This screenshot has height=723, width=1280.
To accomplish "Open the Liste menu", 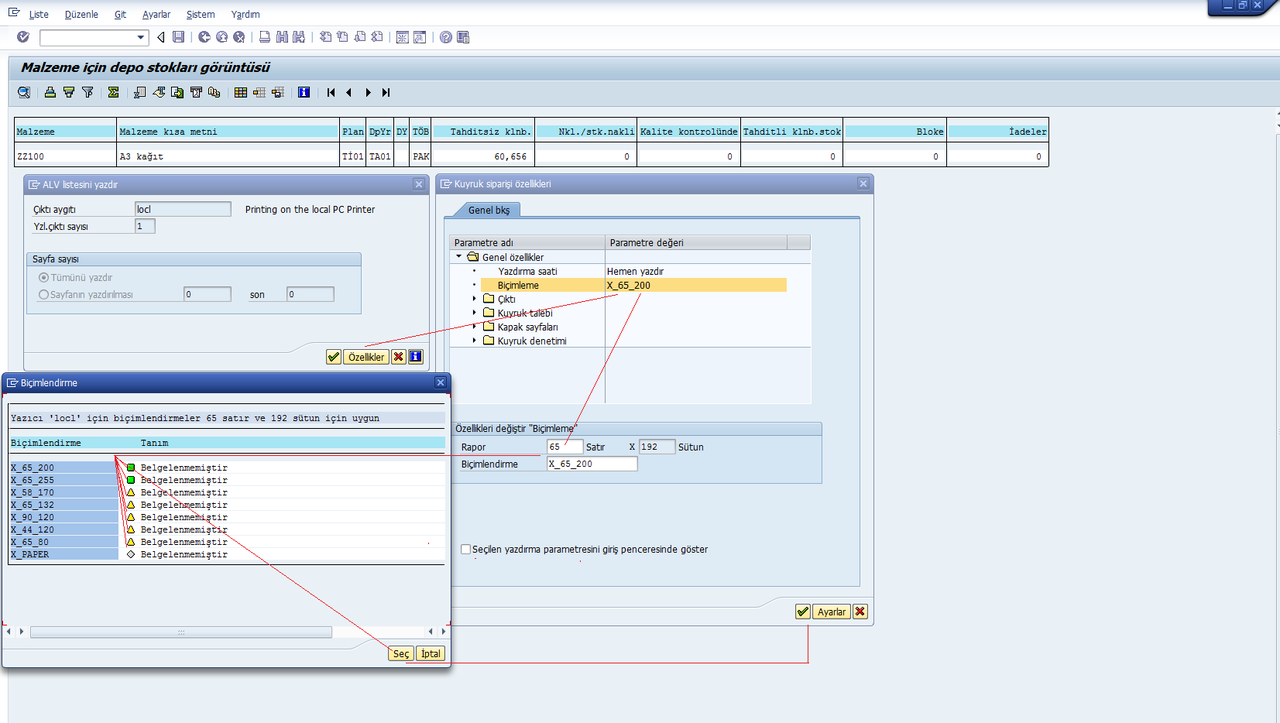I will pos(39,14).
